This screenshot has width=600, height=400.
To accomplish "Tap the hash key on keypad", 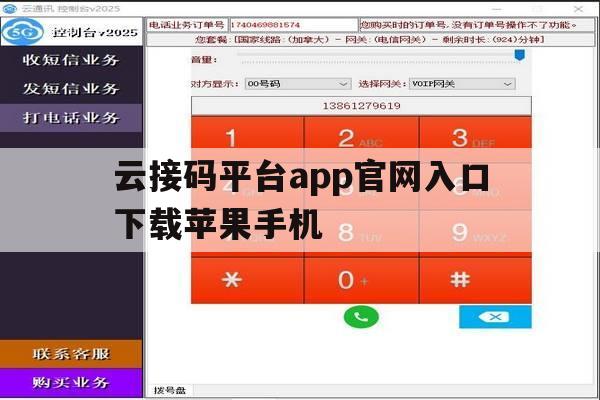I will [476, 280].
